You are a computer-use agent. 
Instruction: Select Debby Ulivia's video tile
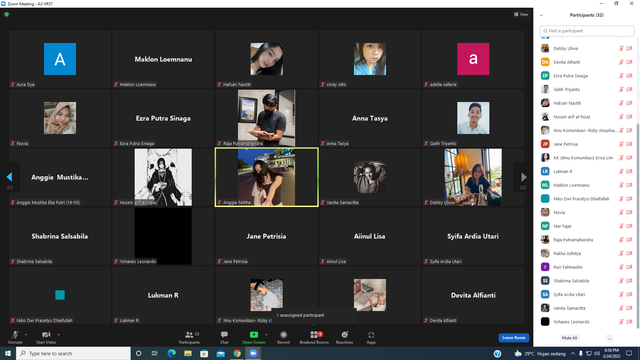click(473, 177)
